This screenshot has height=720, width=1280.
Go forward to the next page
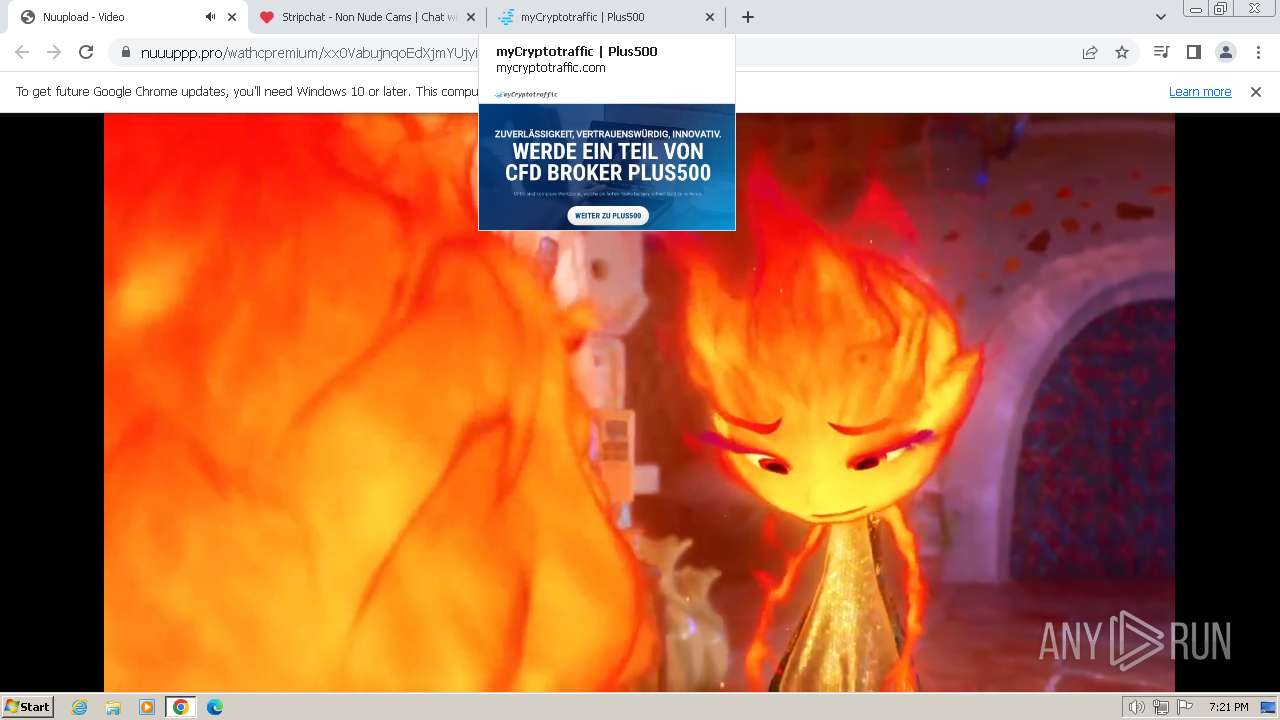[54, 52]
